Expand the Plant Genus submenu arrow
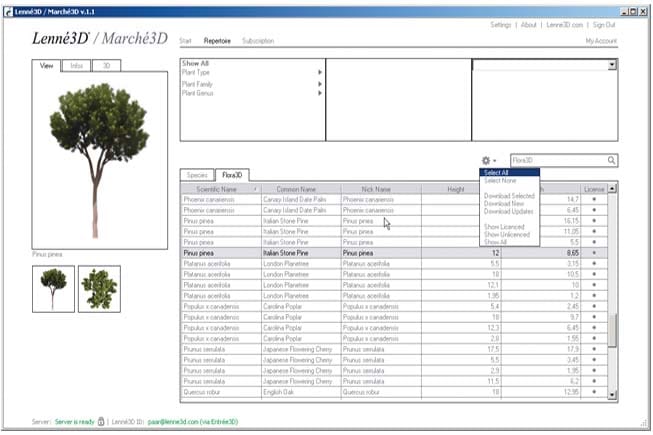This screenshot has width=653, height=435. coord(319,93)
